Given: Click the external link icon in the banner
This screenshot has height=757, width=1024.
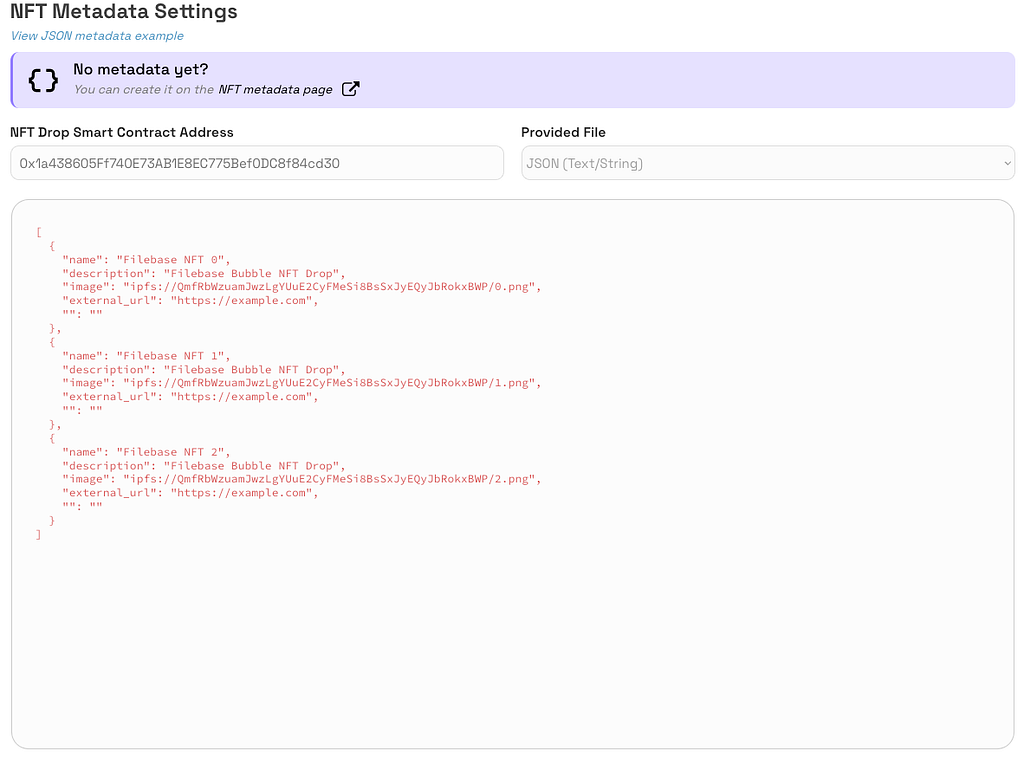Looking at the screenshot, I should [x=351, y=89].
